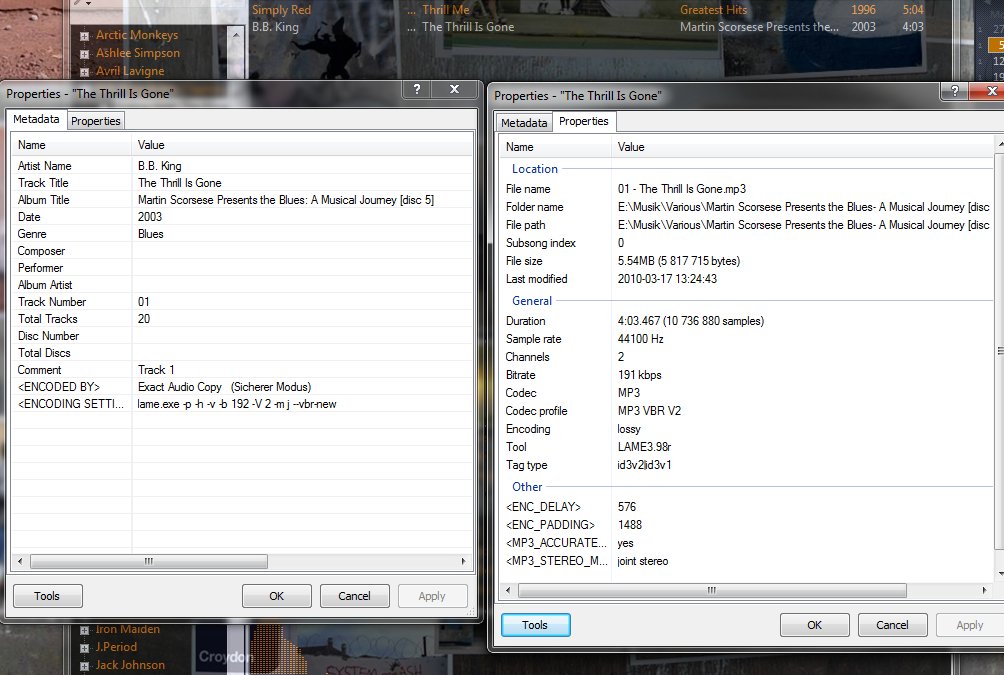Click right dialog scrollbar right arrow
The width and height of the screenshot is (1004, 675).
(985, 590)
